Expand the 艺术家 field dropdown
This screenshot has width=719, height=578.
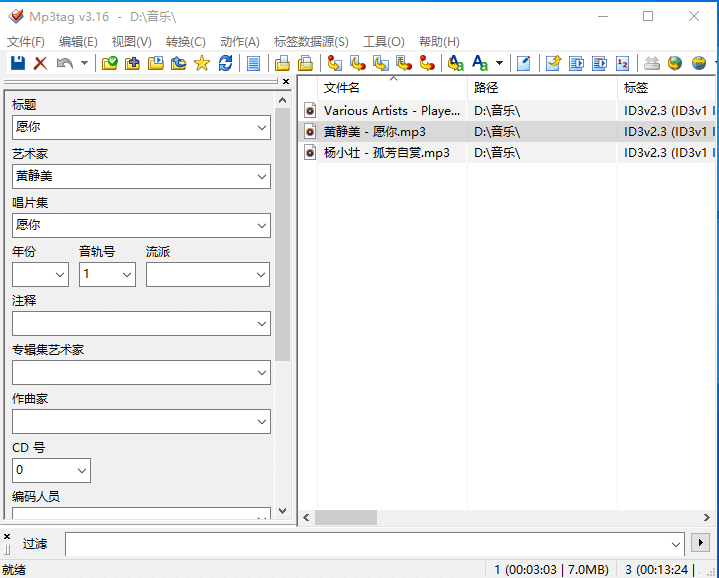262,177
